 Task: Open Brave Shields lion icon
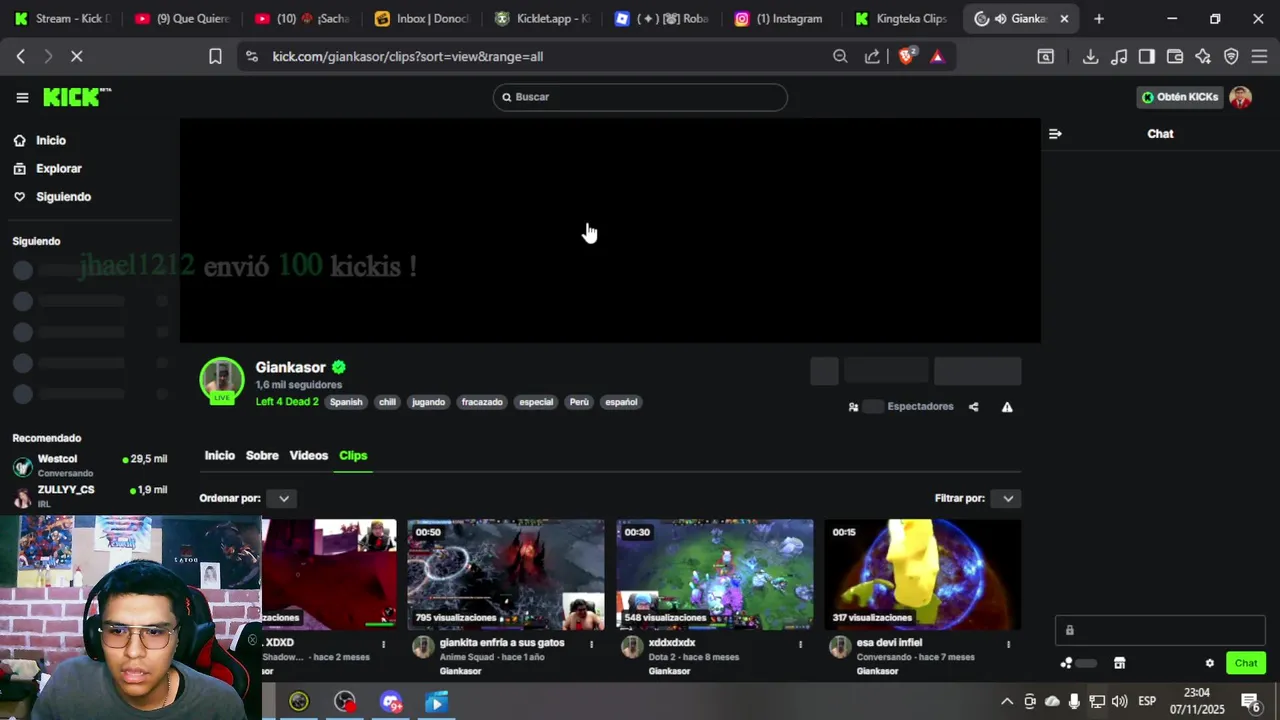(906, 57)
